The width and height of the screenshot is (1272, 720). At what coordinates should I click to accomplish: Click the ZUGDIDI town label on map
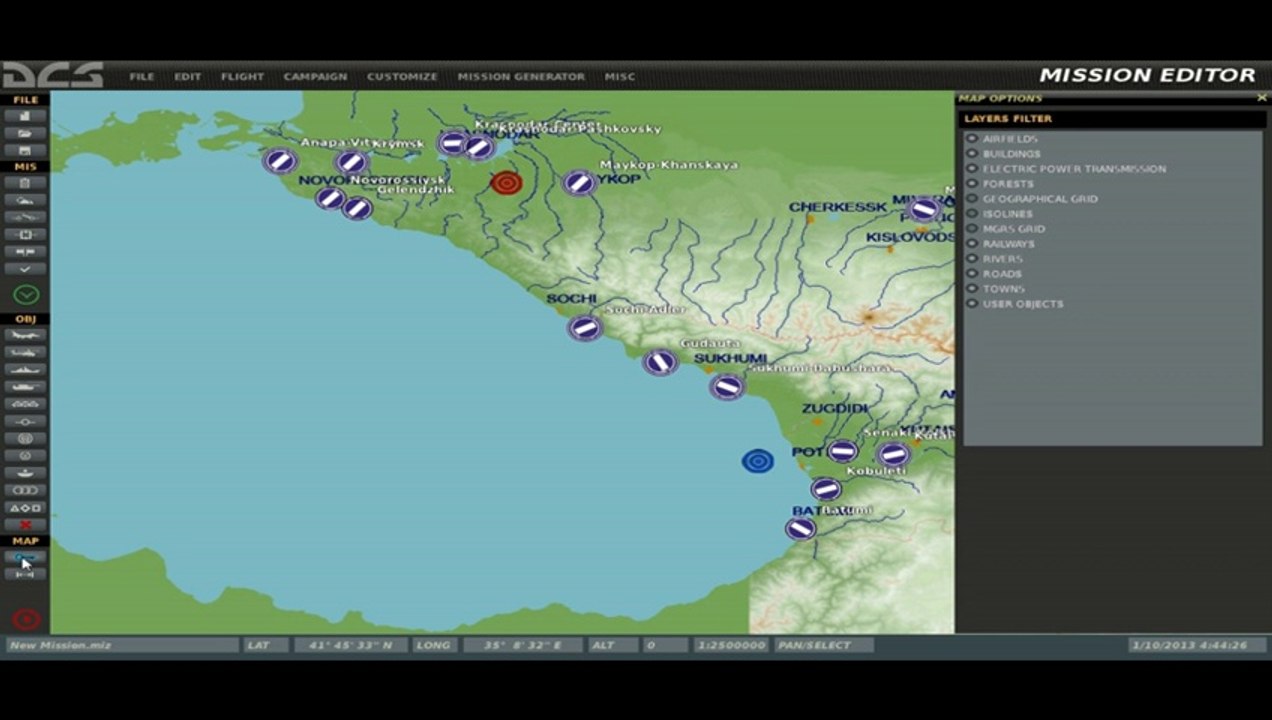[x=834, y=409]
